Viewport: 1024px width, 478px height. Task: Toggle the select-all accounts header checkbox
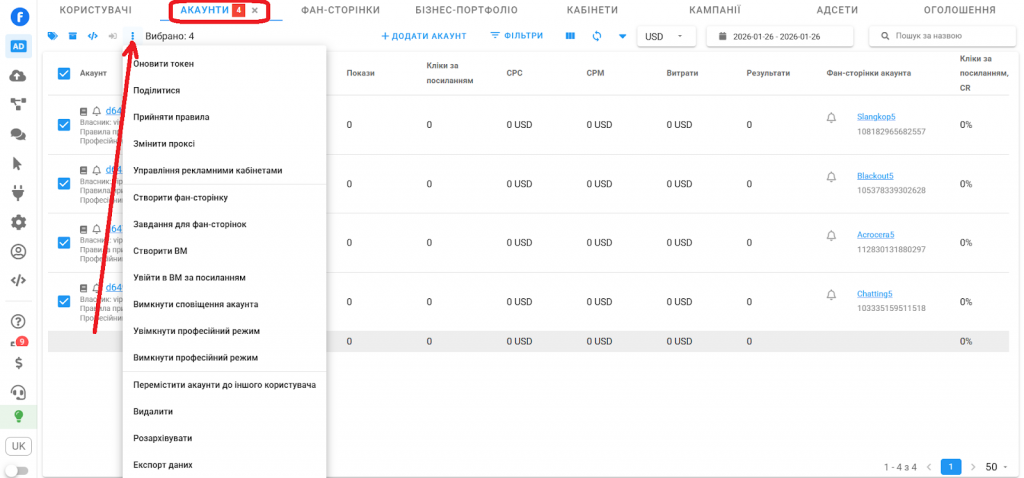coord(64,73)
